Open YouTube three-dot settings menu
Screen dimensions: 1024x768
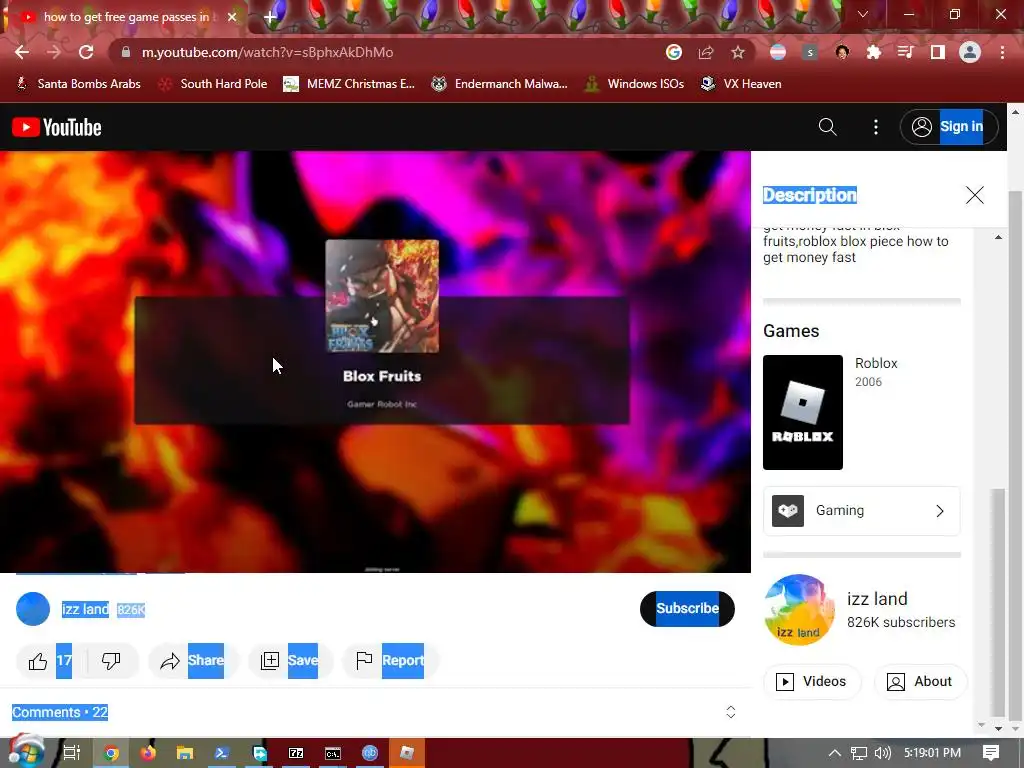tap(876, 127)
